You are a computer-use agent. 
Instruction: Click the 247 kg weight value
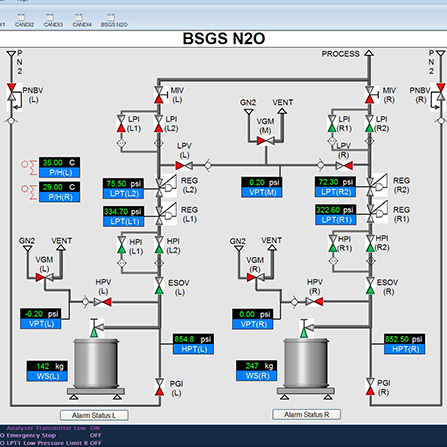coord(257,366)
